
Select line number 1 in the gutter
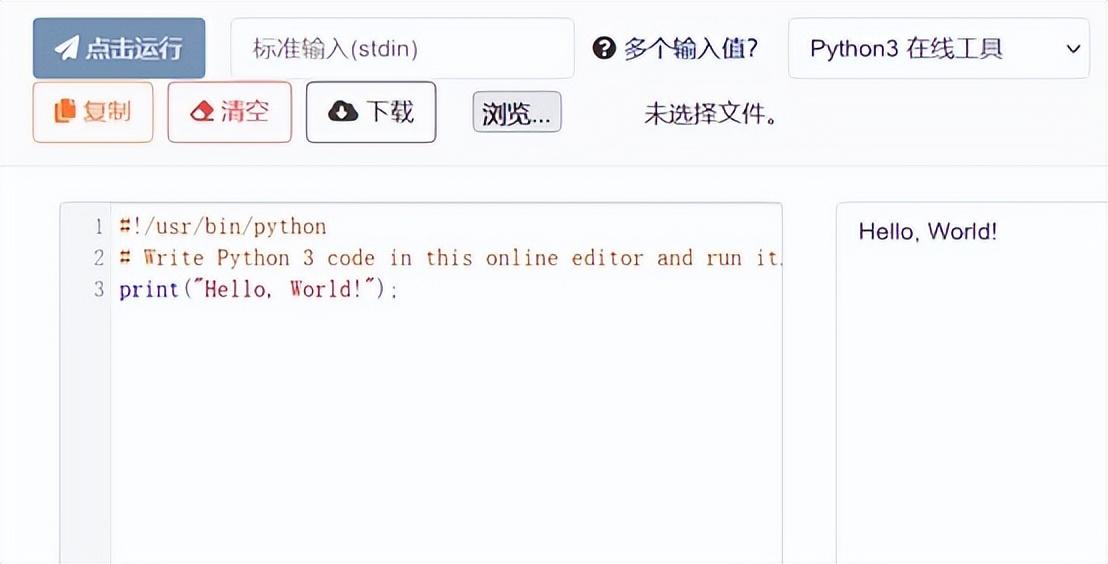98,227
